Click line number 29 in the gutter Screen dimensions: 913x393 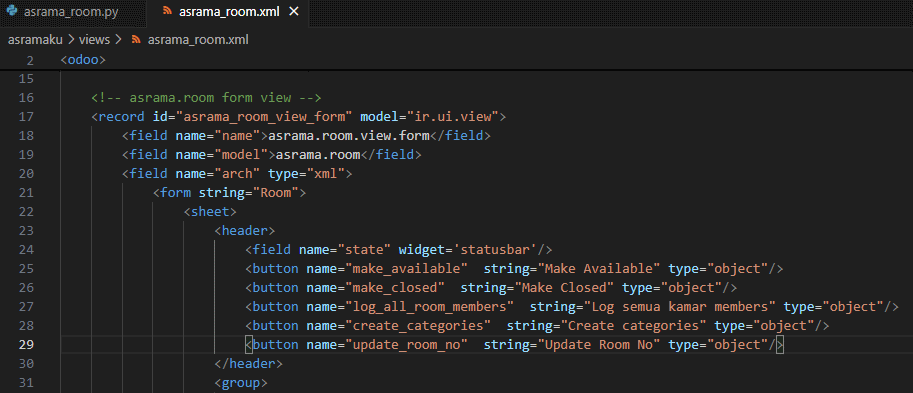(x=26, y=345)
